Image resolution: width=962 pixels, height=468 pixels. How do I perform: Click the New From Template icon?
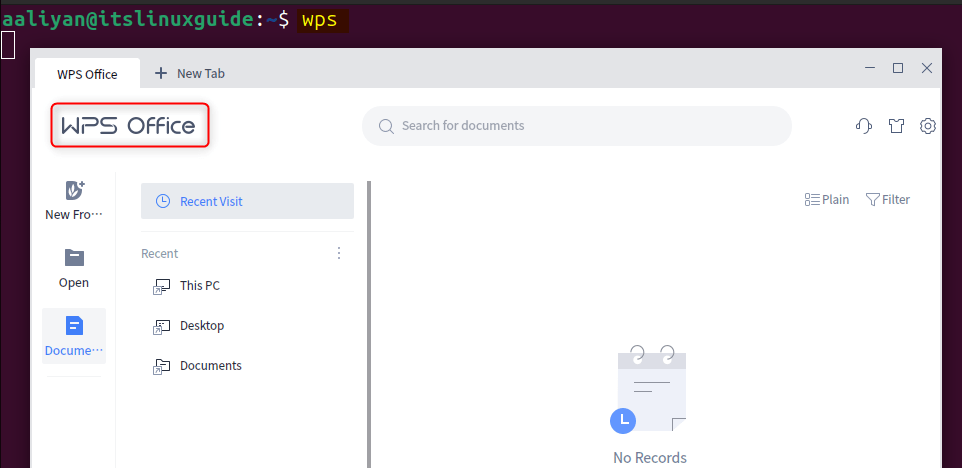pyautogui.click(x=74, y=190)
